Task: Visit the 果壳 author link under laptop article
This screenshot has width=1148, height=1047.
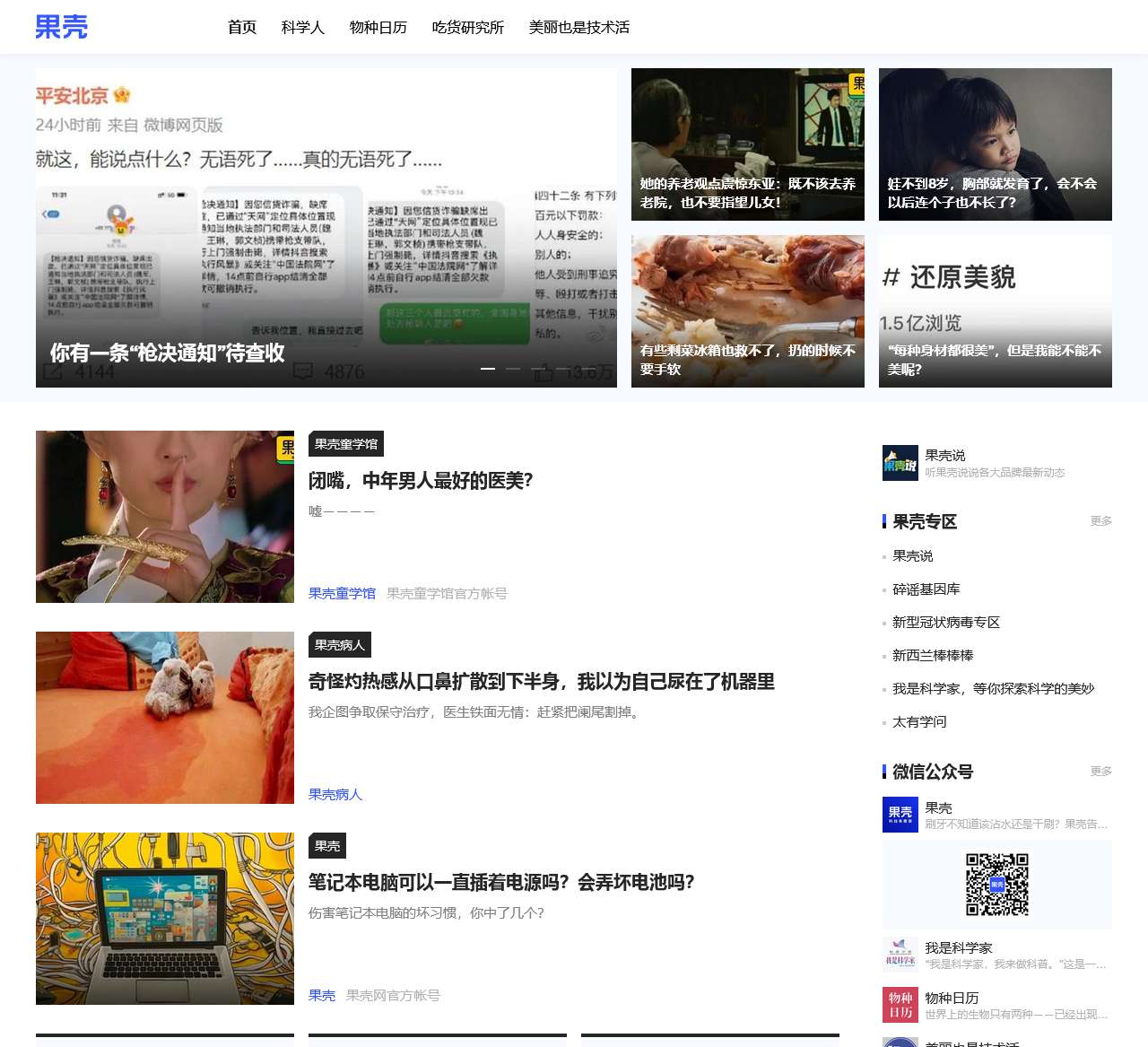Action: [322, 995]
